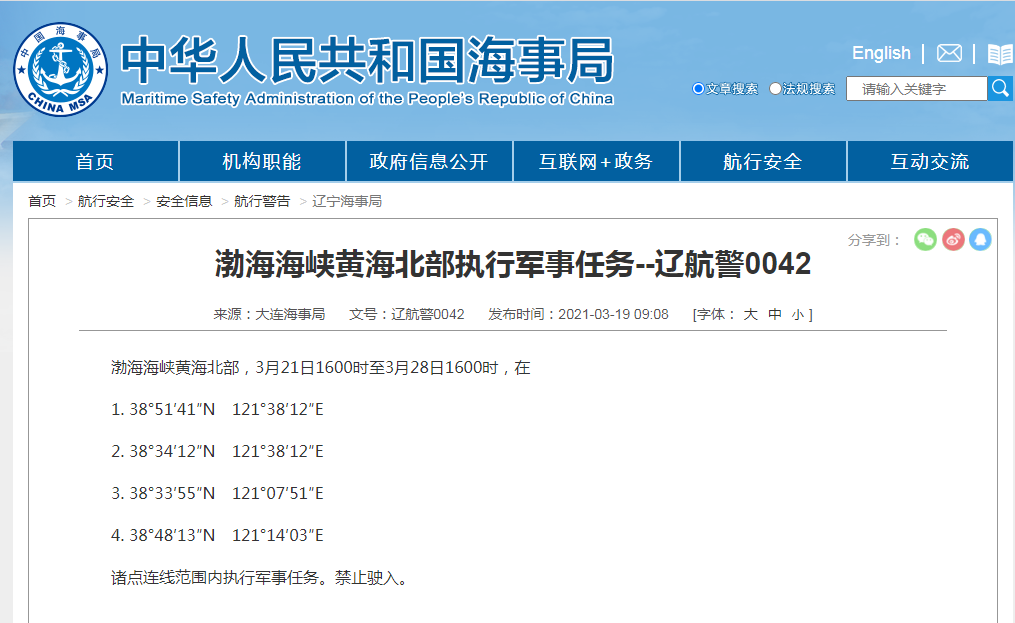Click source text 来源：大连海事局
Image resolution: width=1015 pixels, height=623 pixels.
(x=269, y=314)
